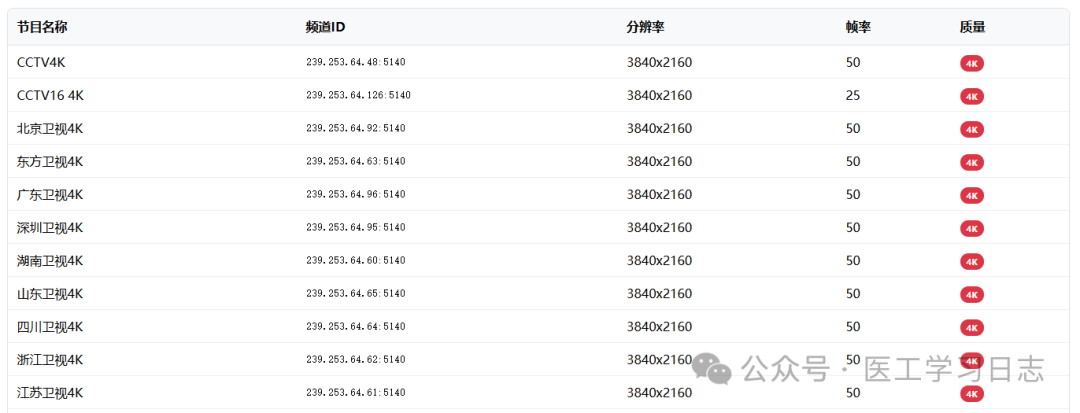This screenshot has width=1080, height=413.
Task: Select the 4K badge beside 北京卫视4K
Action: [x=971, y=129]
